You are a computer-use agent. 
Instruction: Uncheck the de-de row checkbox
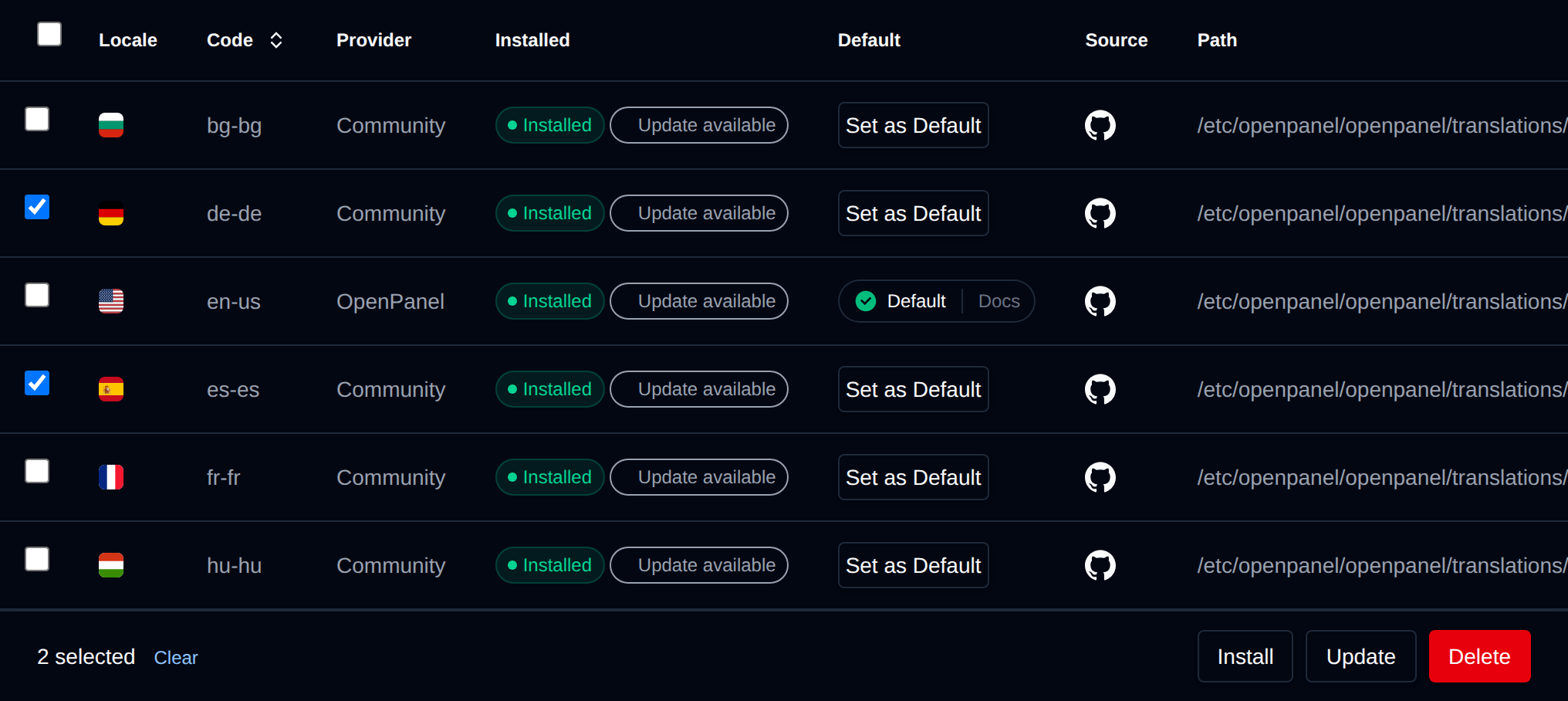click(37, 207)
